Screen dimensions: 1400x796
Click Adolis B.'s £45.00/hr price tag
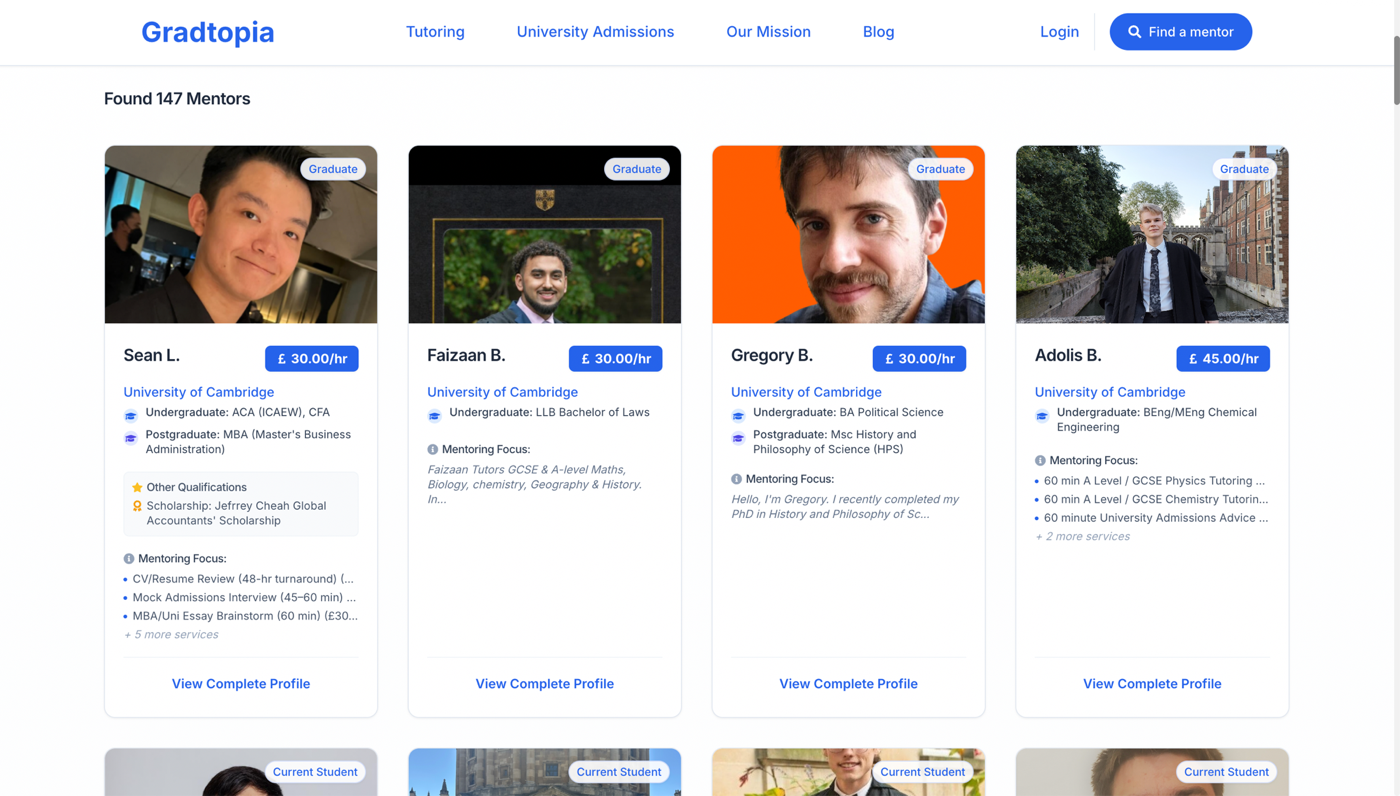tap(1223, 358)
